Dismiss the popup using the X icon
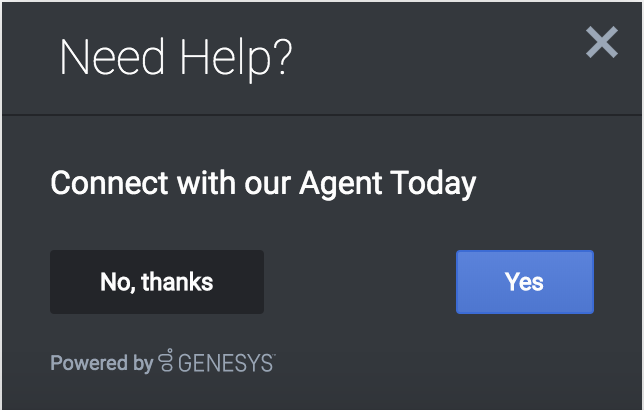This screenshot has width=644, height=410. point(602,42)
